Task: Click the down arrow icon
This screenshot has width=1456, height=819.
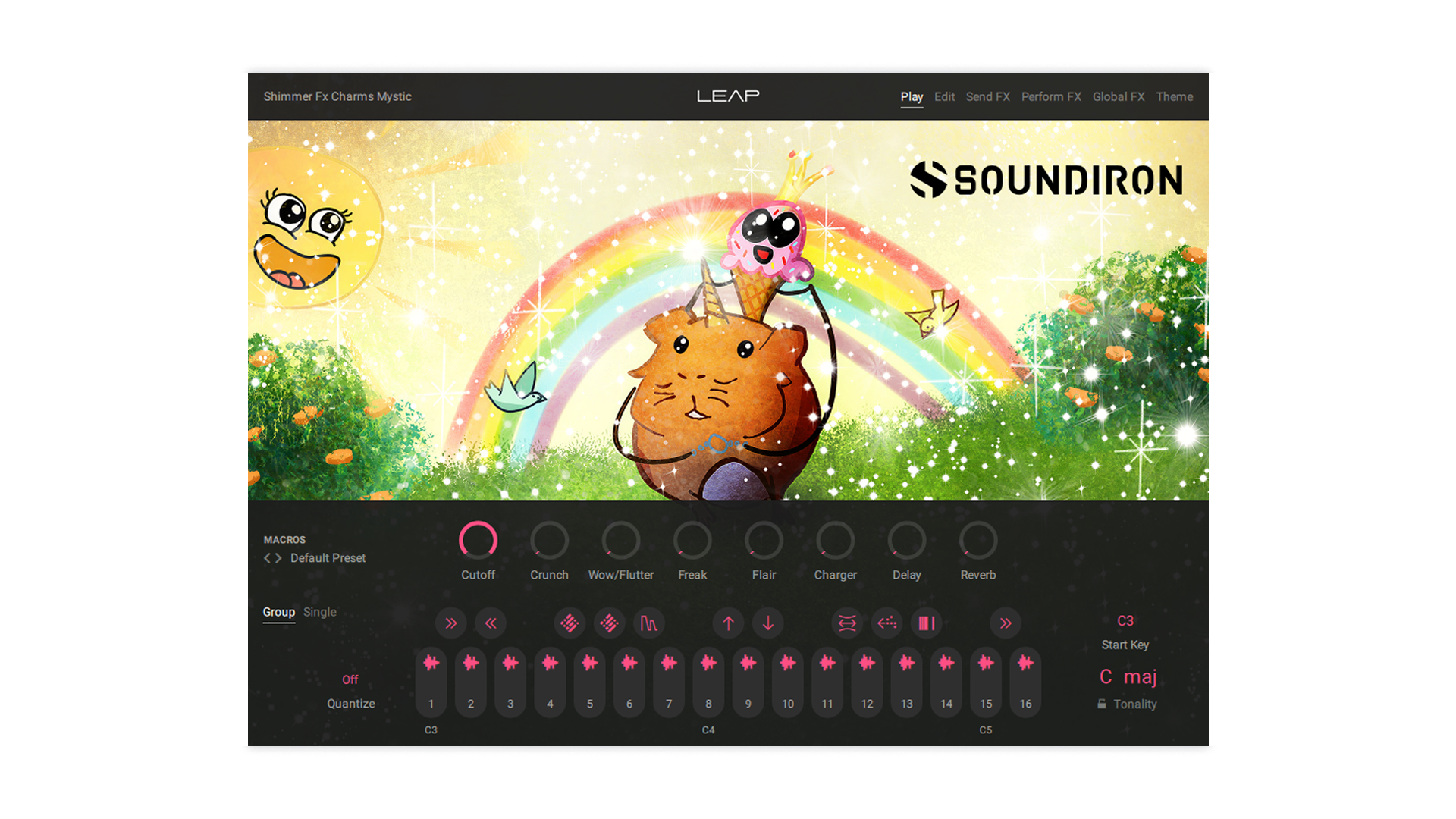Action: (x=768, y=623)
